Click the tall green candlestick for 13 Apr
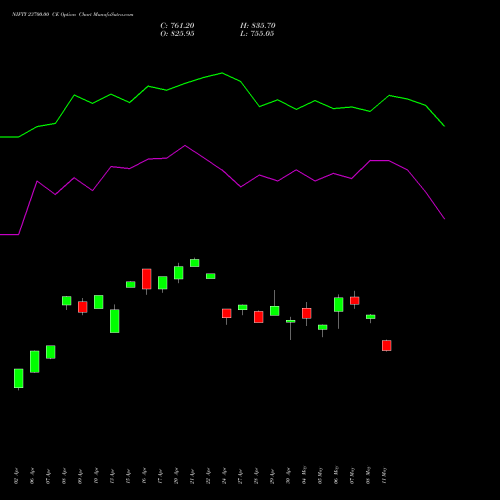The width and height of the screenshot is (500, 500). tap(115, 321)
